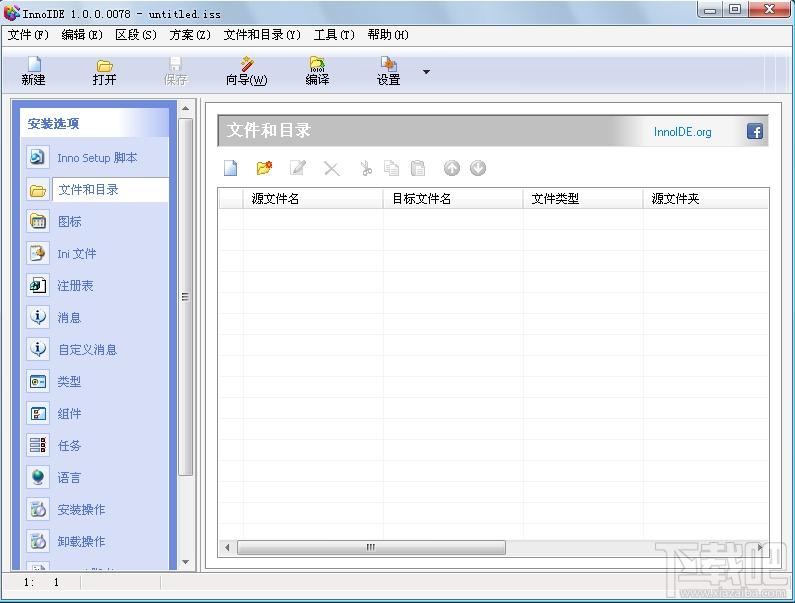This screenshot has height=603, width=795.
Task: Expand the toolbar overflow dropdown arrow
Action: click(x=427, y=72)
